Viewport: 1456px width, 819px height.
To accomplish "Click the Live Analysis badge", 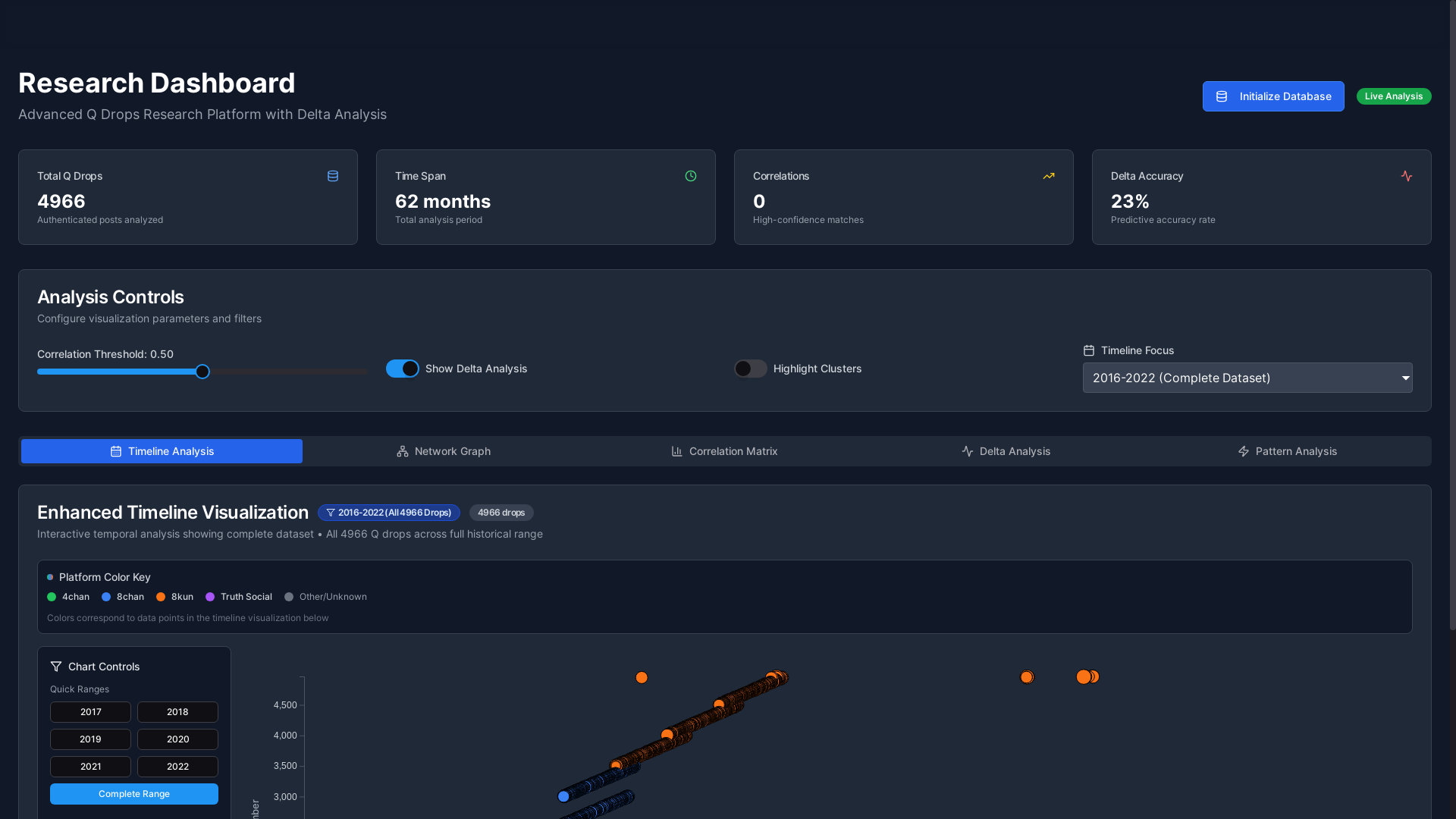I will (1394, 96).
